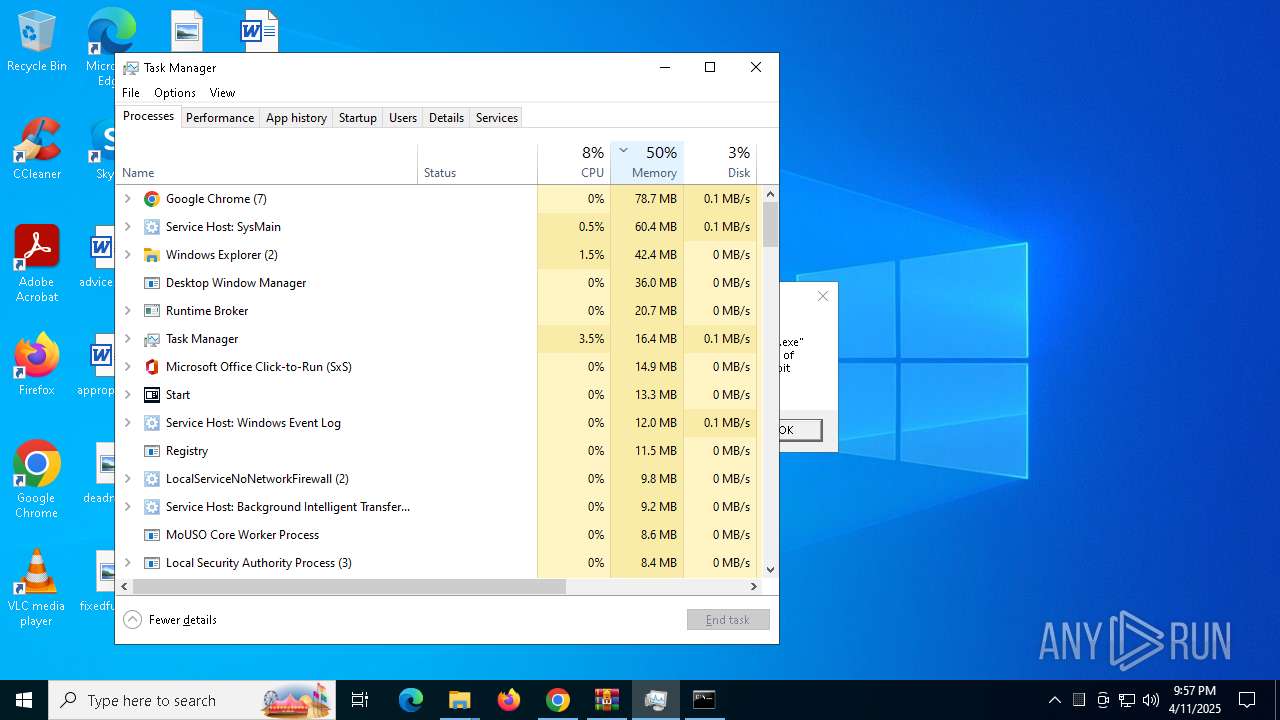Click the scroll down arrow of process list
The width and height of the screenshot is (1280, 720).
coord(771,570)
